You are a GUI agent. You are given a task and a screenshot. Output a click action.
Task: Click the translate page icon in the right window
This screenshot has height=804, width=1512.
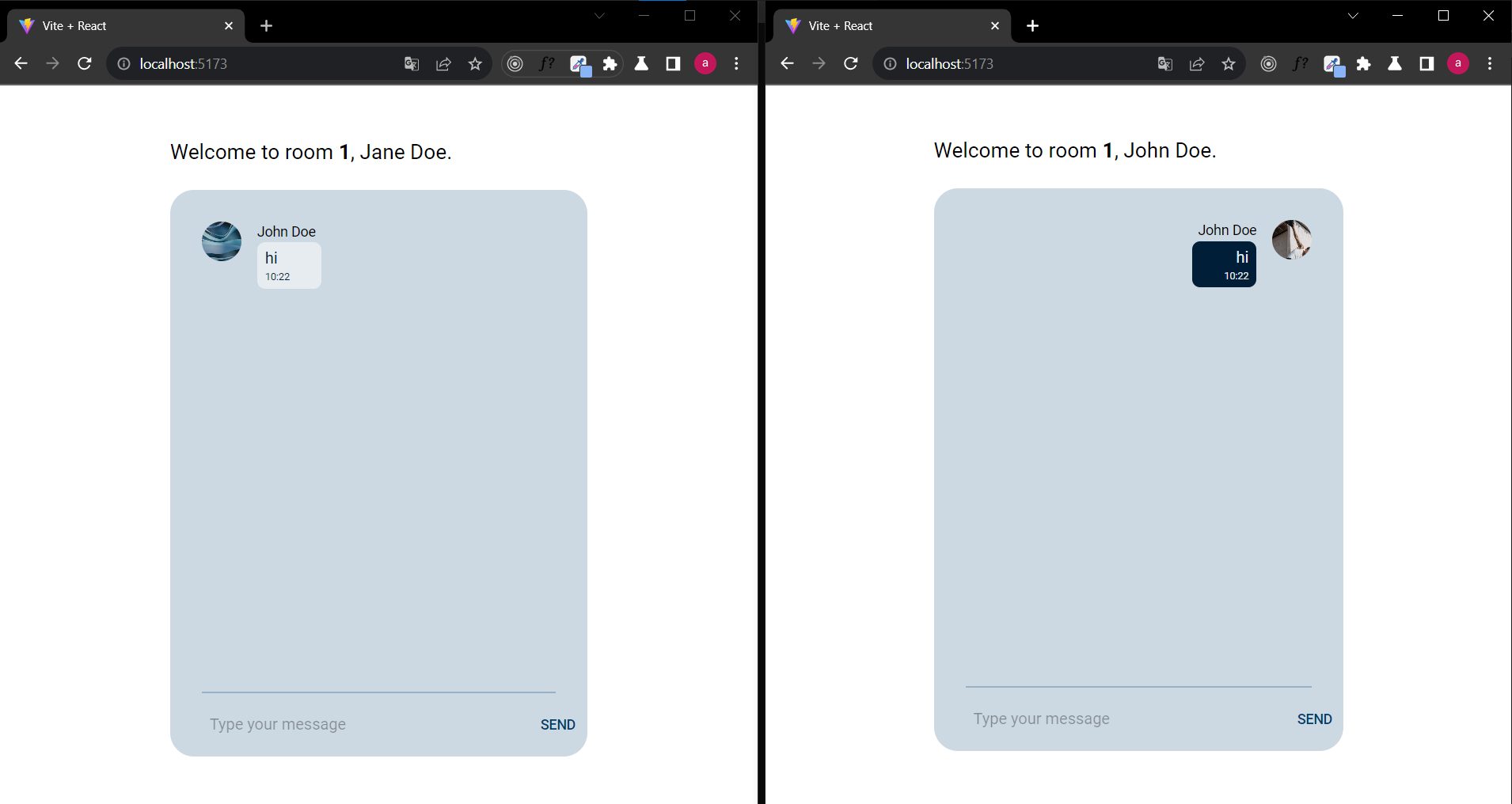(x=1165, y=64)
